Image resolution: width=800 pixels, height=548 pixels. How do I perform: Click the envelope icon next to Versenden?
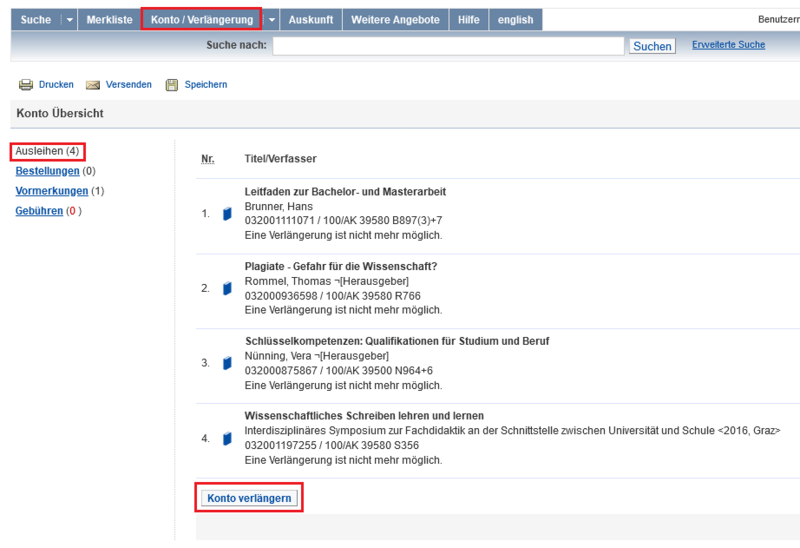[93, 85]
